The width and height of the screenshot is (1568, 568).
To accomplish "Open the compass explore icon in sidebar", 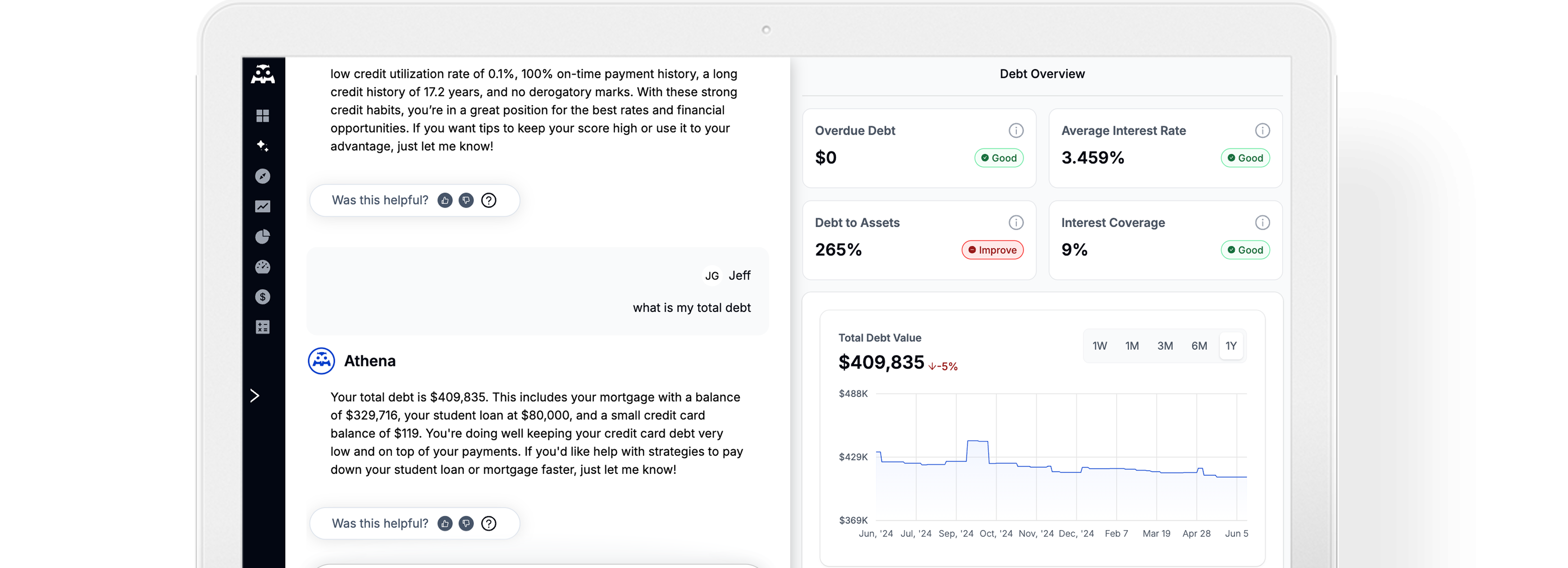I will [x=263, y=176].
